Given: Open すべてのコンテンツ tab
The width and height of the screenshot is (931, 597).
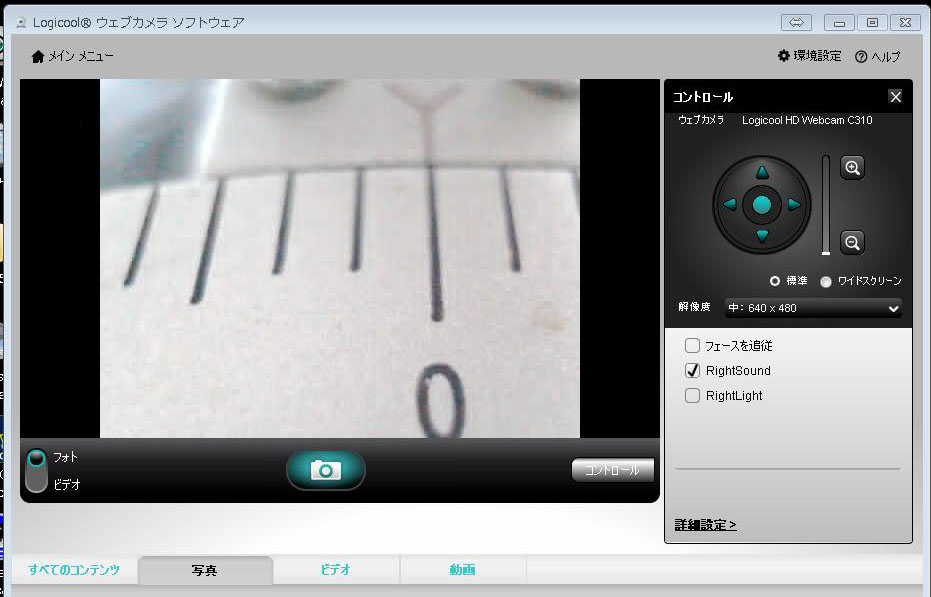Looking at the screenshot, I should click(x=74, y=570).
